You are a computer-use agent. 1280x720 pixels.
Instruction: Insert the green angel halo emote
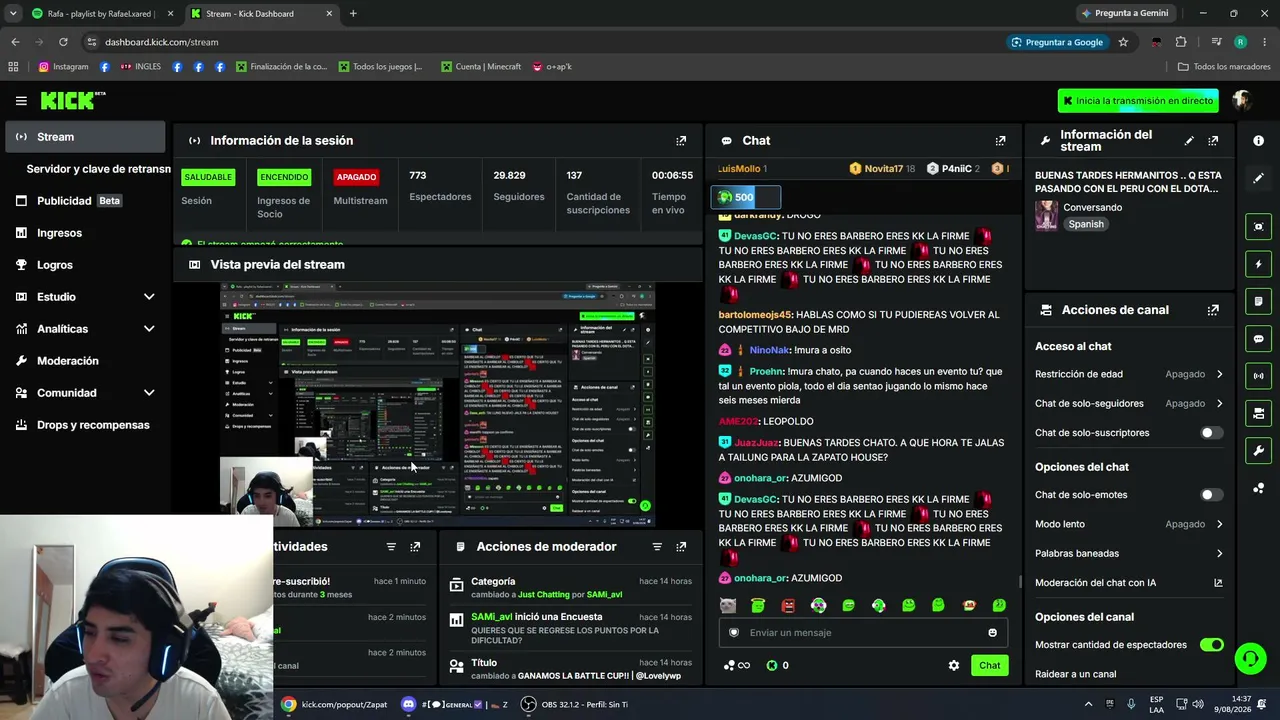(758, 605)
